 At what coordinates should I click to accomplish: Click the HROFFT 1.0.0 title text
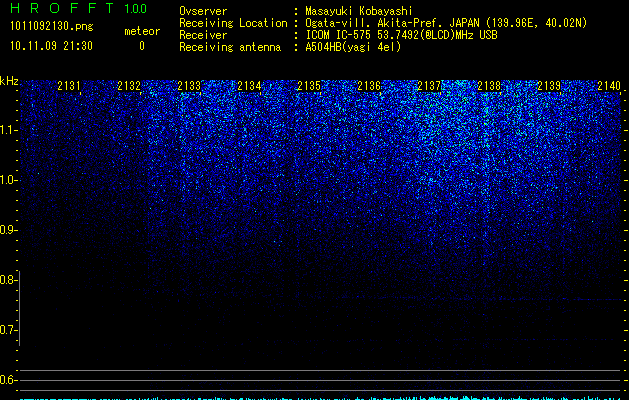pyautogui.click(x=78, y=8)
